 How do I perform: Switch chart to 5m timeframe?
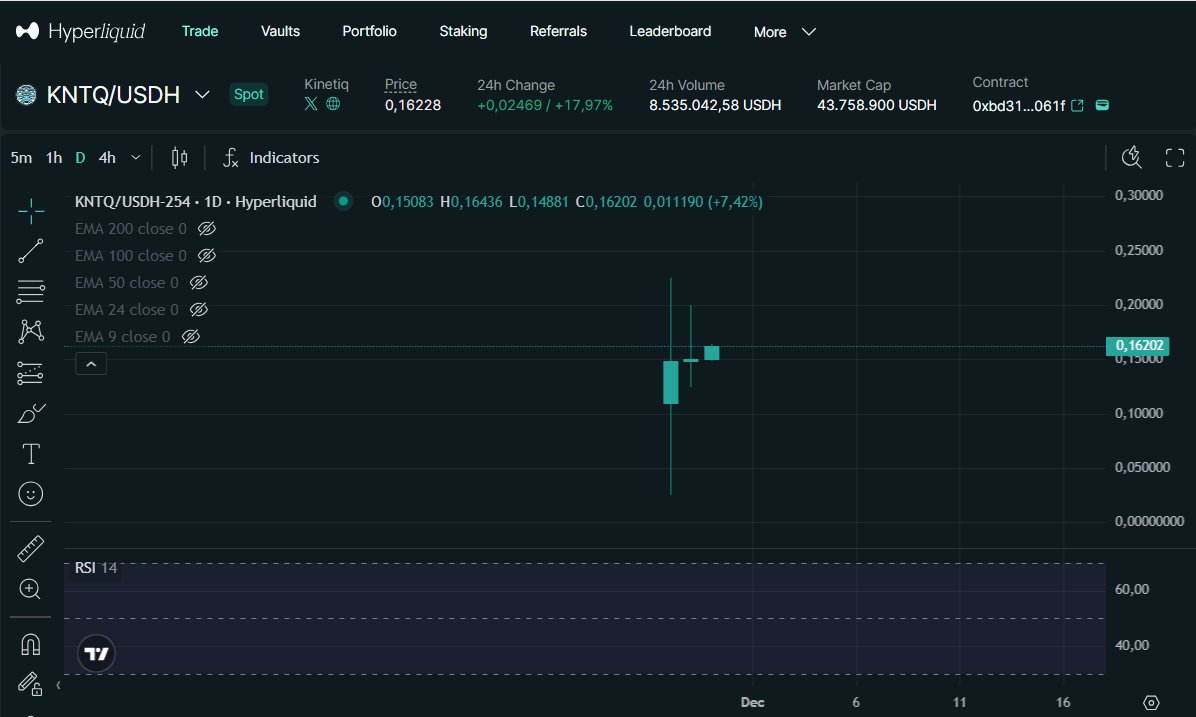21,158
